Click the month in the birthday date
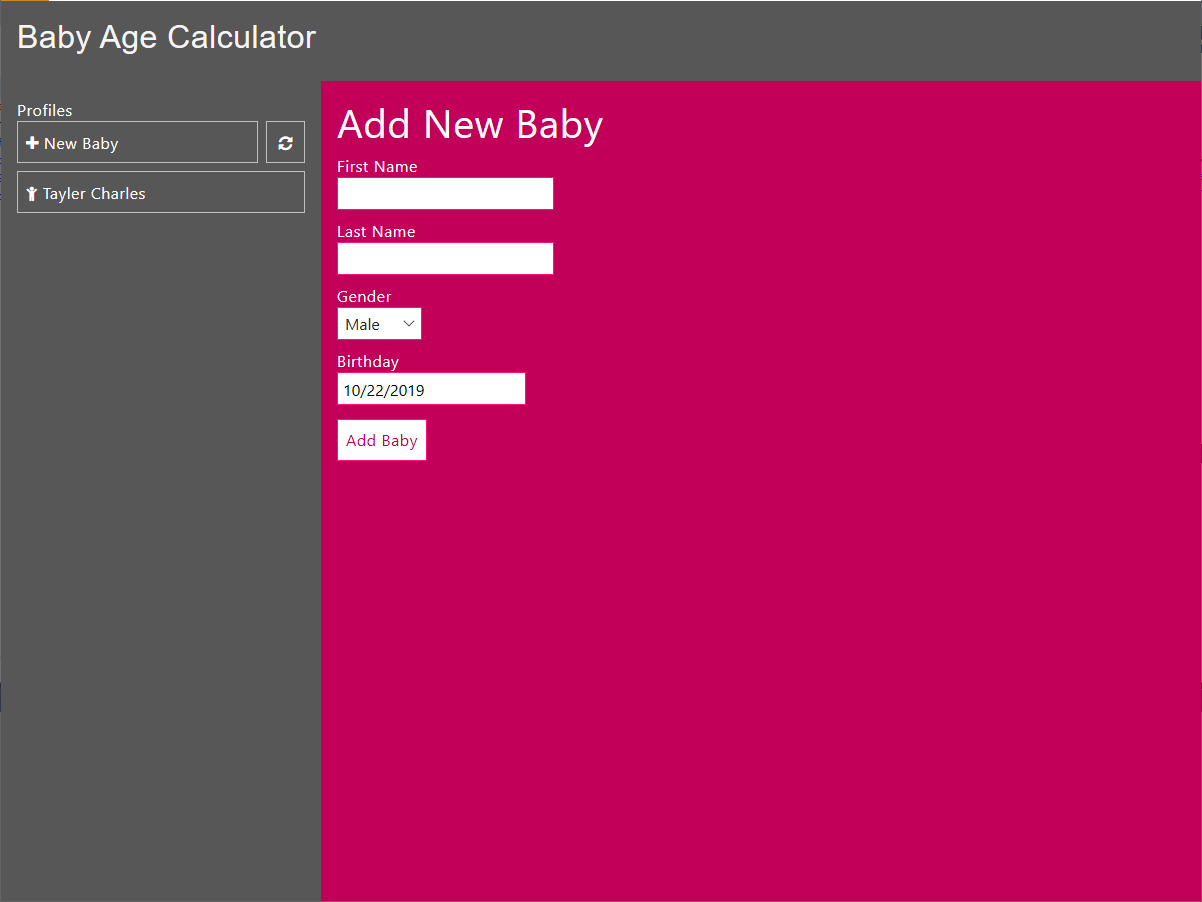 (x=352, y=391)
